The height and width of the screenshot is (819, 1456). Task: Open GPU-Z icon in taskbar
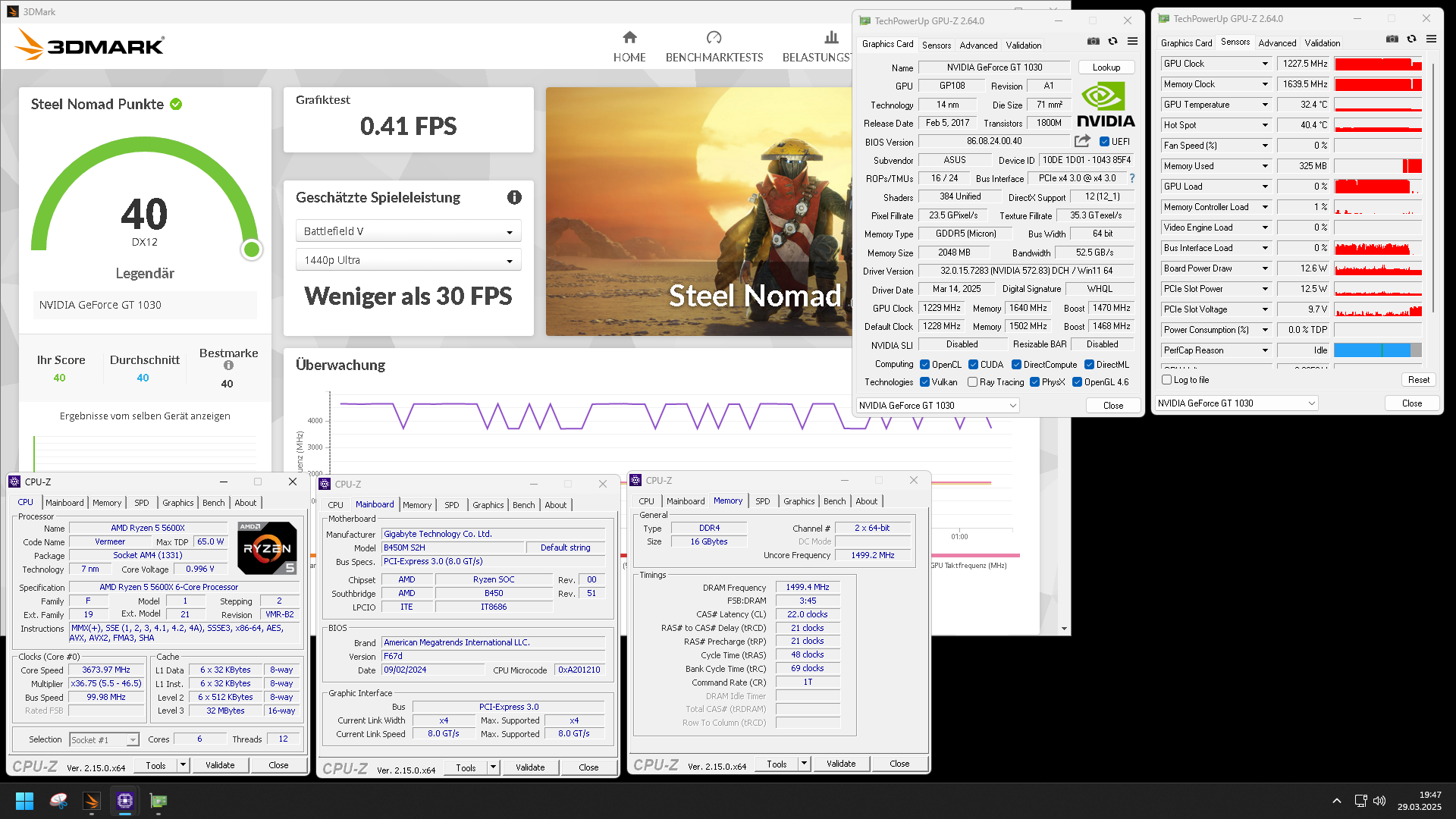158,801
